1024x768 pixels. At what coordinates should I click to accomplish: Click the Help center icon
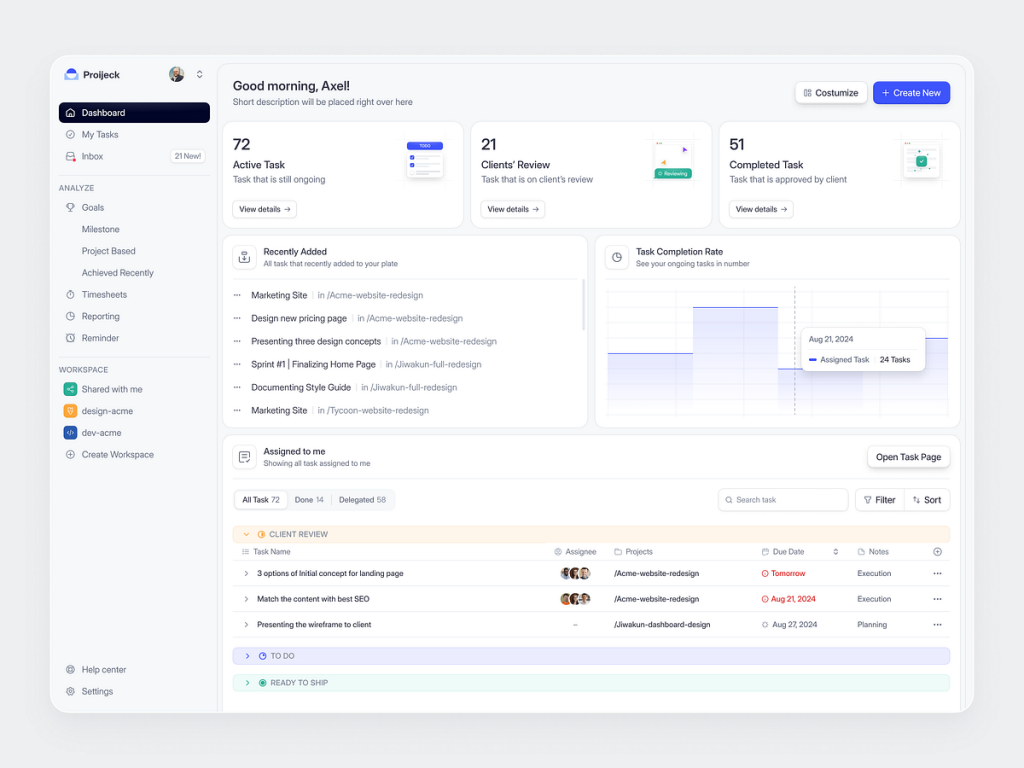(70, 670)
